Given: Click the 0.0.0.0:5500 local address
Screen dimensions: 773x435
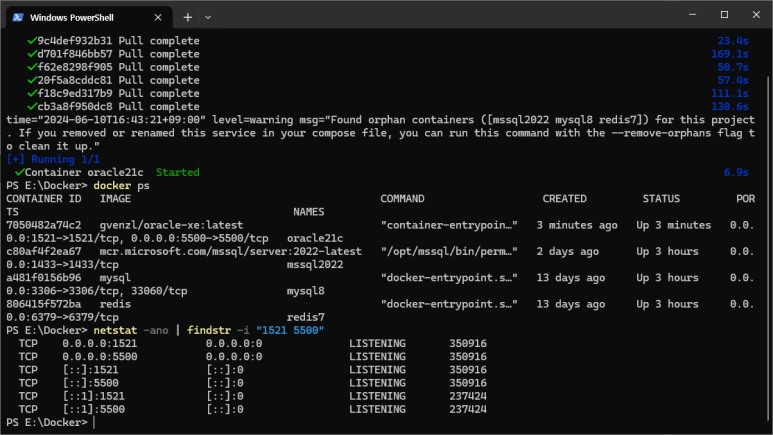Looking at the screenshot, I should point(100,357).
